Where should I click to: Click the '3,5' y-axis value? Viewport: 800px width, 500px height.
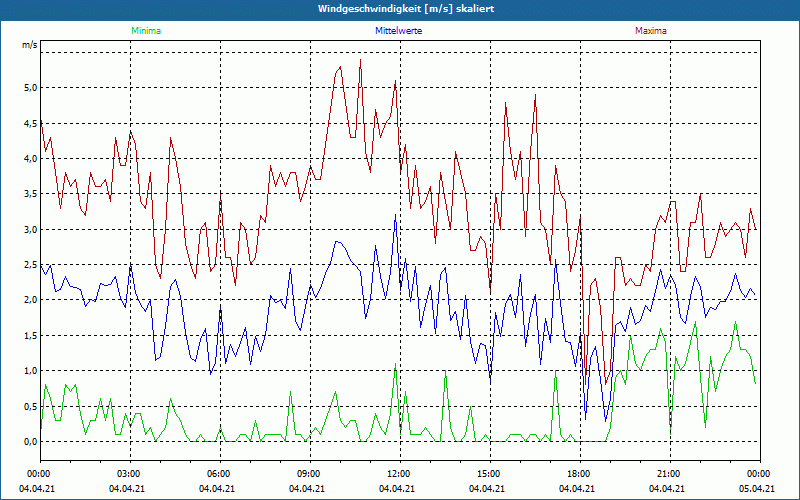pyautogui.click(x=31, y=194)
